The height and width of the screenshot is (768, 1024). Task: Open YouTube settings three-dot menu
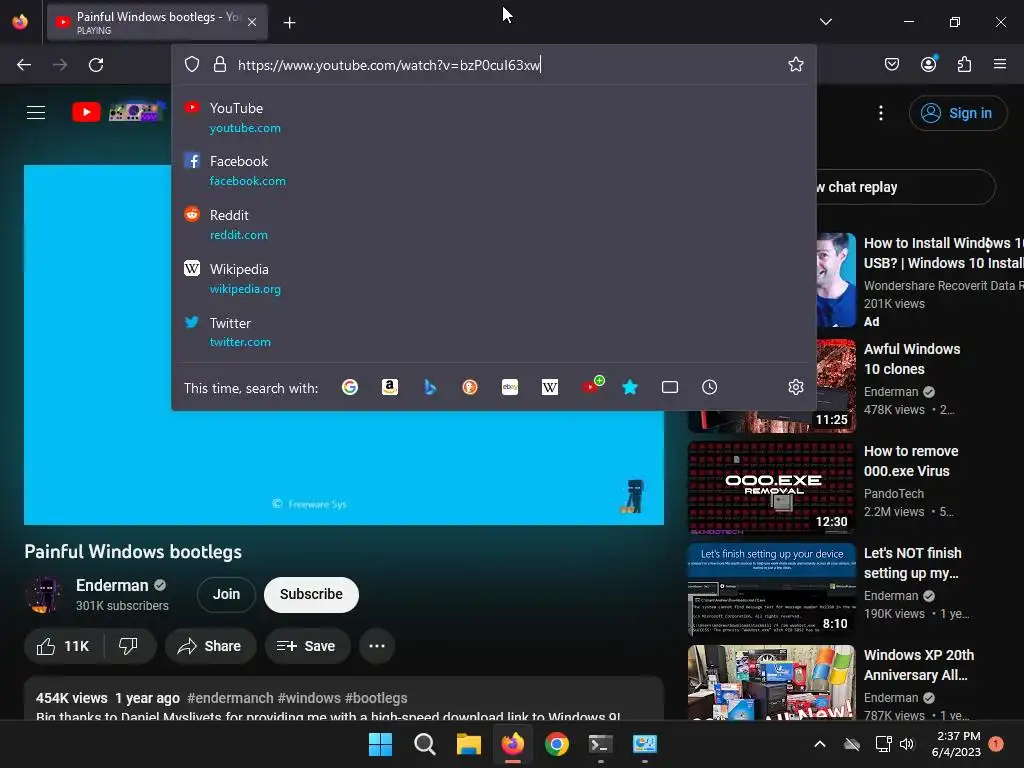(881, 113)
